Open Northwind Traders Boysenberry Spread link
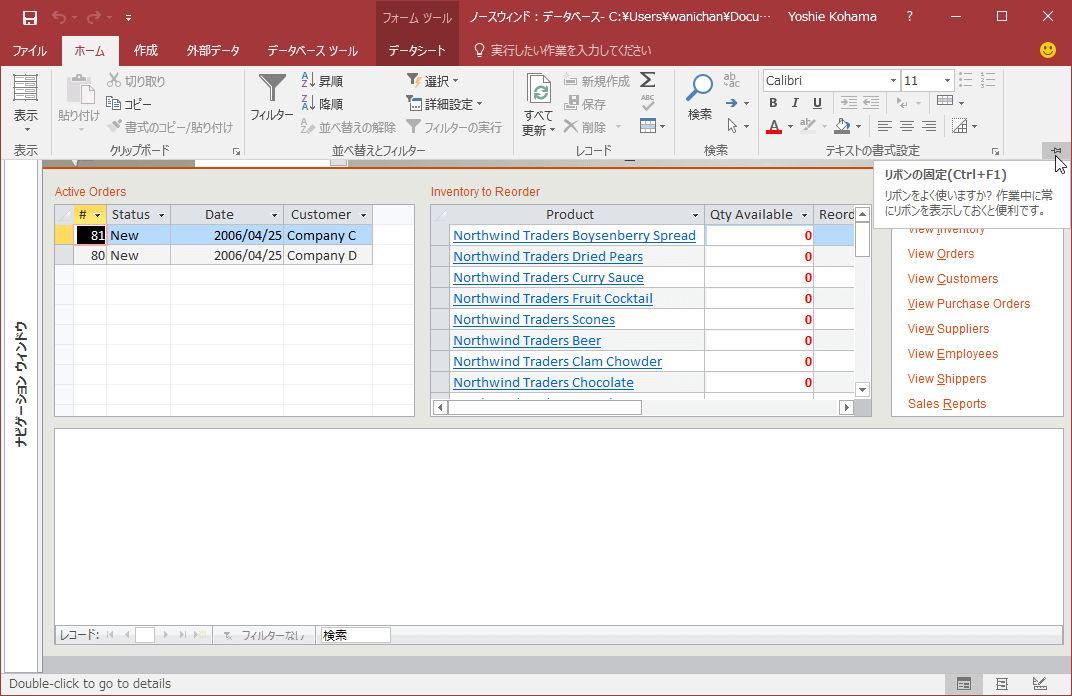 coord(574,235)
